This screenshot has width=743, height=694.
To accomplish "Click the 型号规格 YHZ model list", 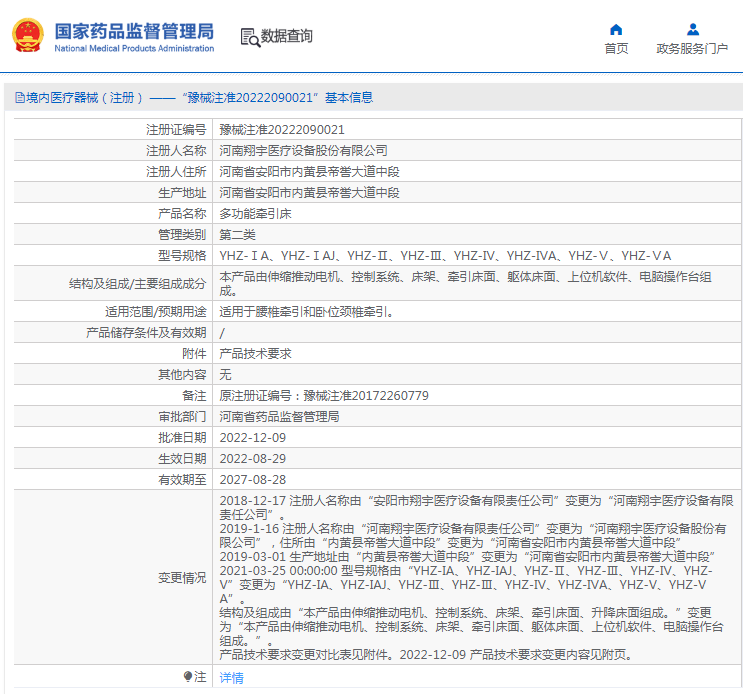I will 445,256.
